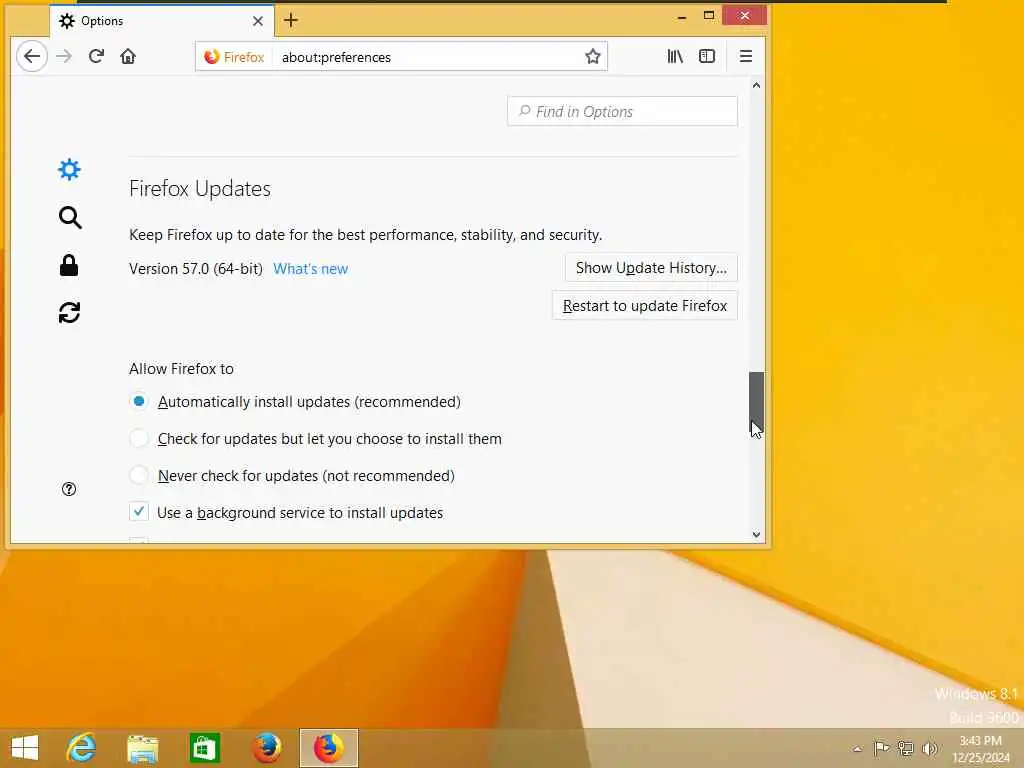1024x768 pixels.
Task: Open the Search preferences magnifier icon
Action: (69, 217)
